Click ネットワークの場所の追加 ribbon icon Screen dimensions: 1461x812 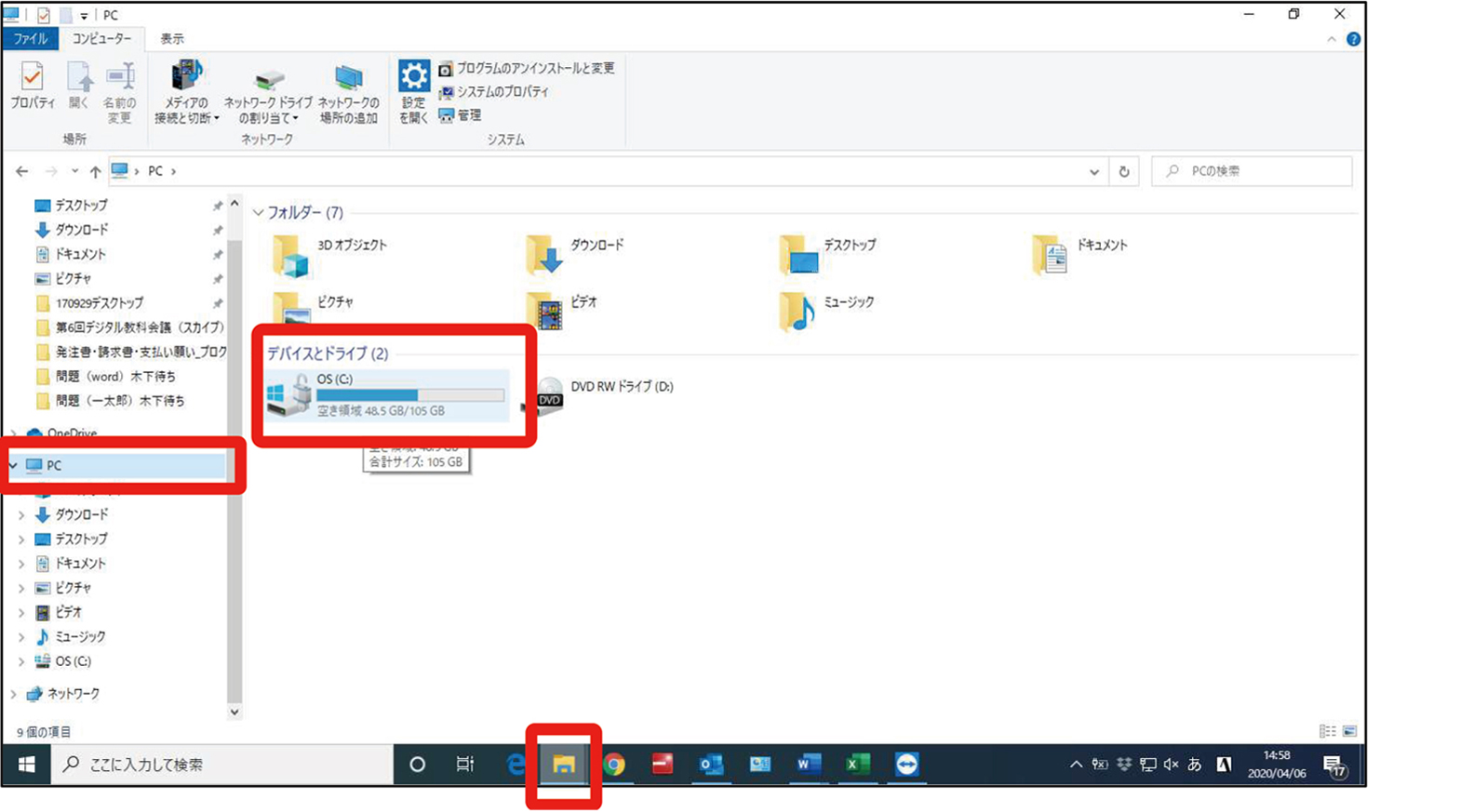coord(348,94)
